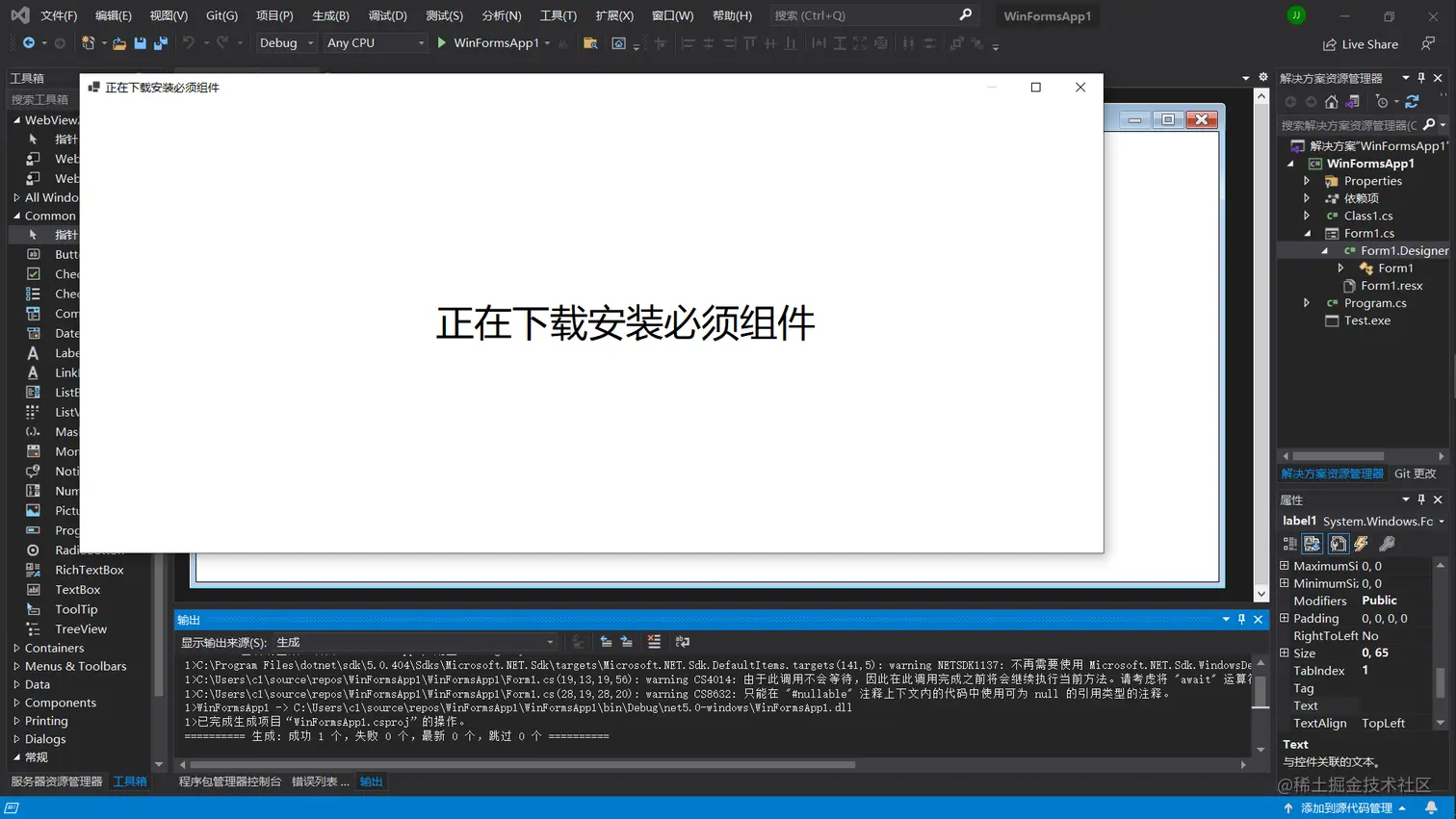Save the current file with the disk icon
Screen dimensions: 1456x819
(x=141, y=43)
